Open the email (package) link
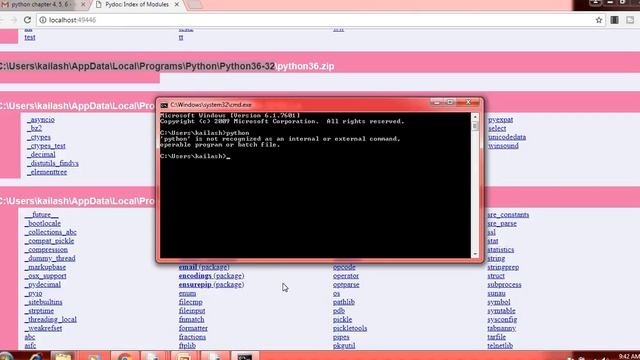 [204, 267]
